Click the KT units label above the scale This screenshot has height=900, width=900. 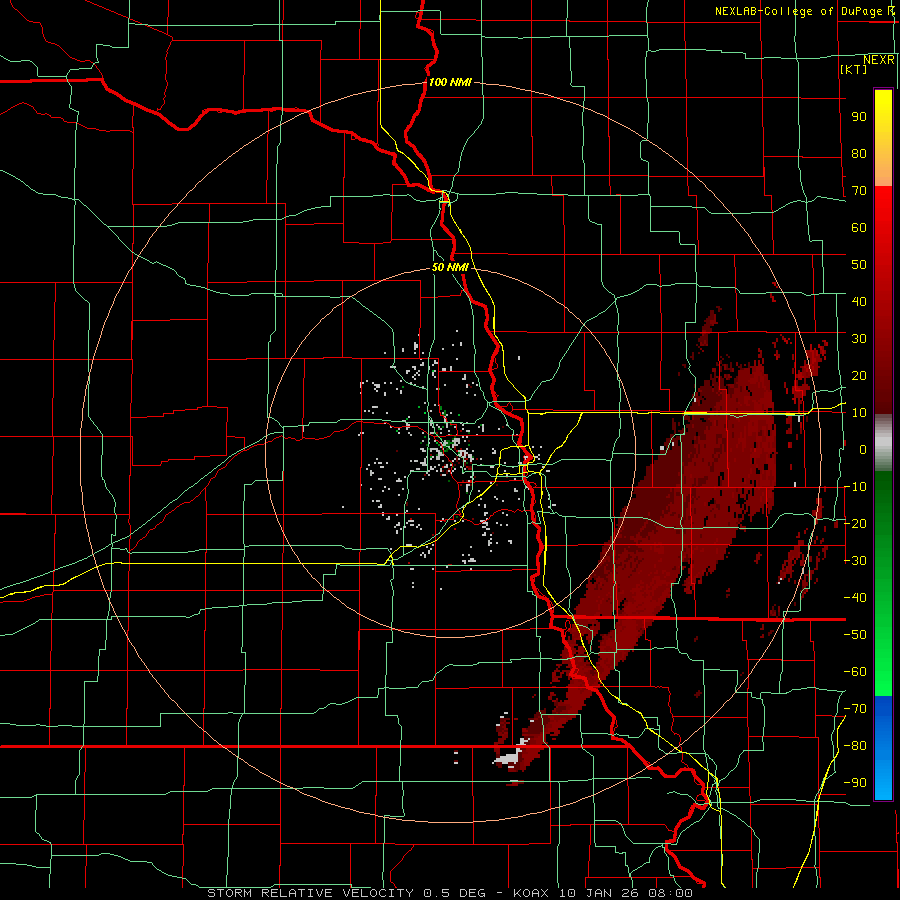(x=854, y=69)
